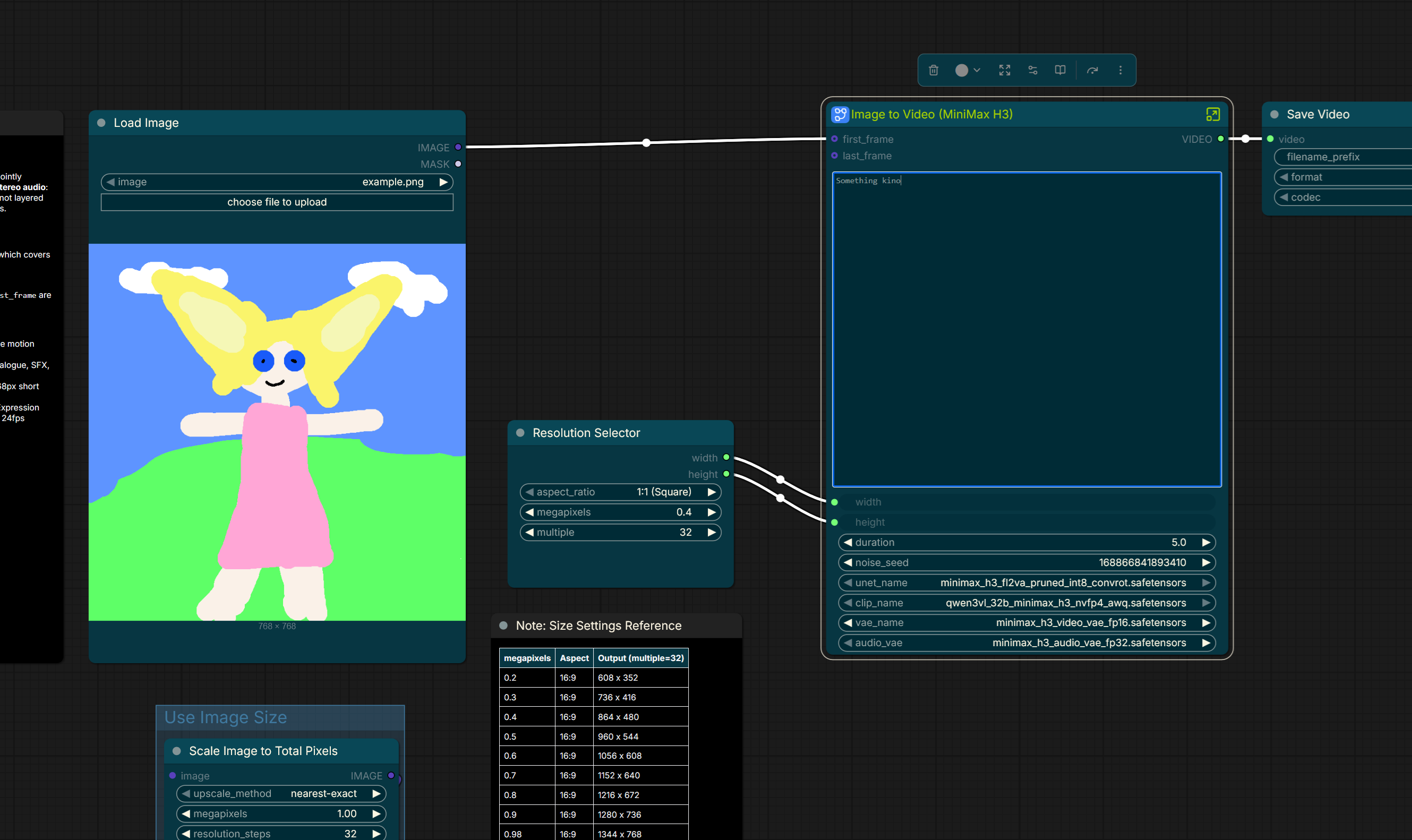Screen dimensions: 1412x840
Task: Click the width input port on Image to Video
Action: 834,502
